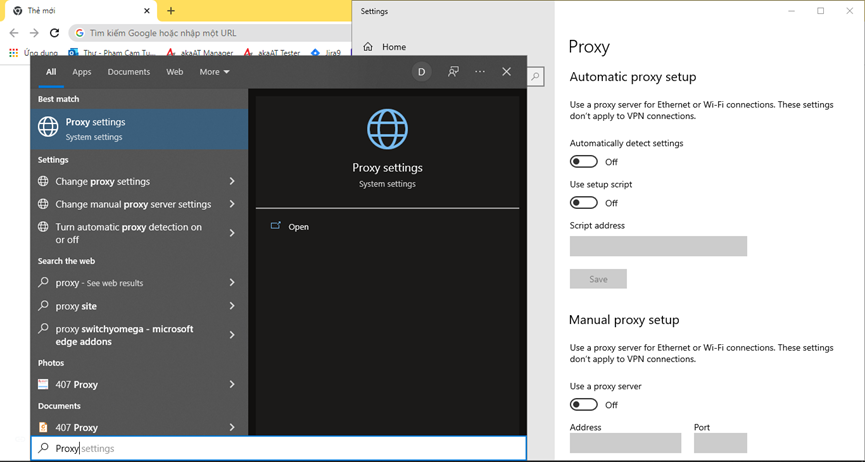Click the feedback icon in search panel
Image resolution: width=865 pixels, height=462 pixels.
point(453,72)
